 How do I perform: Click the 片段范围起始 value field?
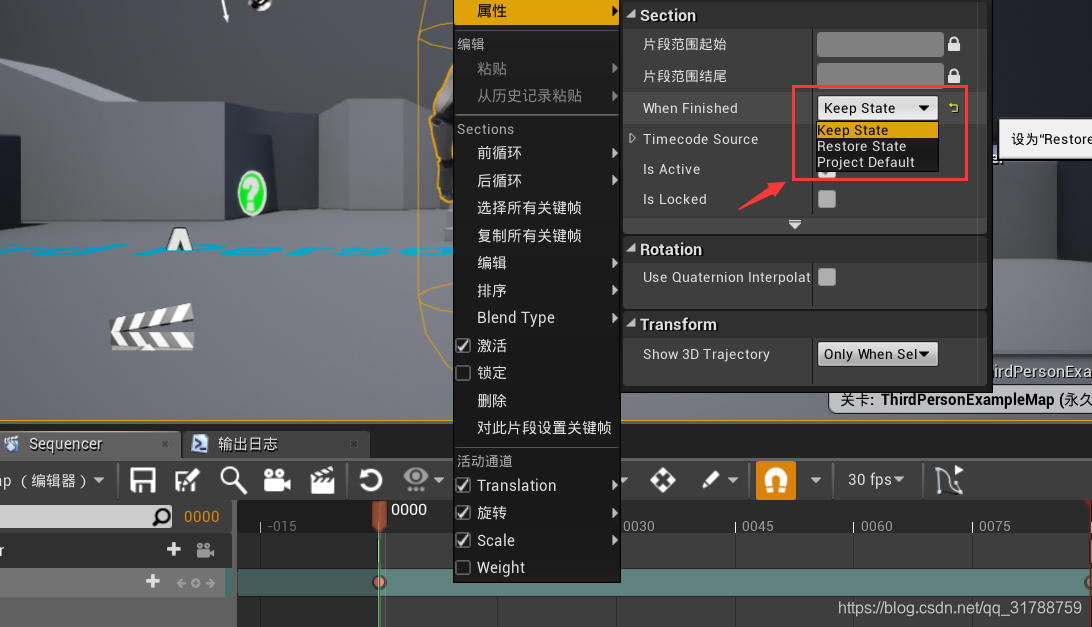click(x=880, y=44)
